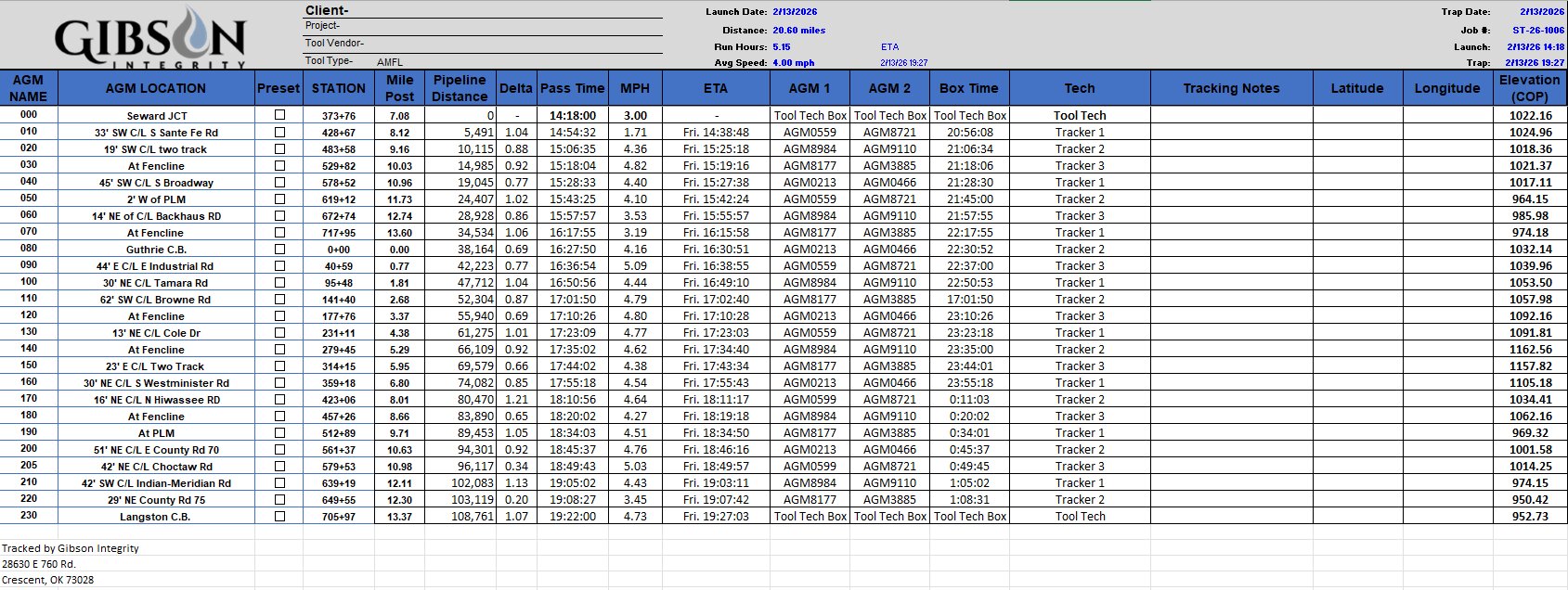
Task: Tick the Preset checkbox for At PLM row
Action: pos(279,433)
